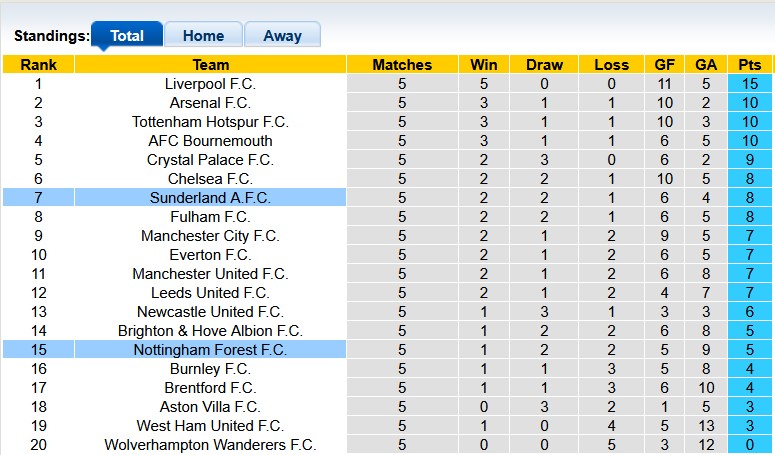Open Wolverhampton Wanderers F.C. entry
Image resolution: width=775 pixels, height=455 pixels.
210,445
